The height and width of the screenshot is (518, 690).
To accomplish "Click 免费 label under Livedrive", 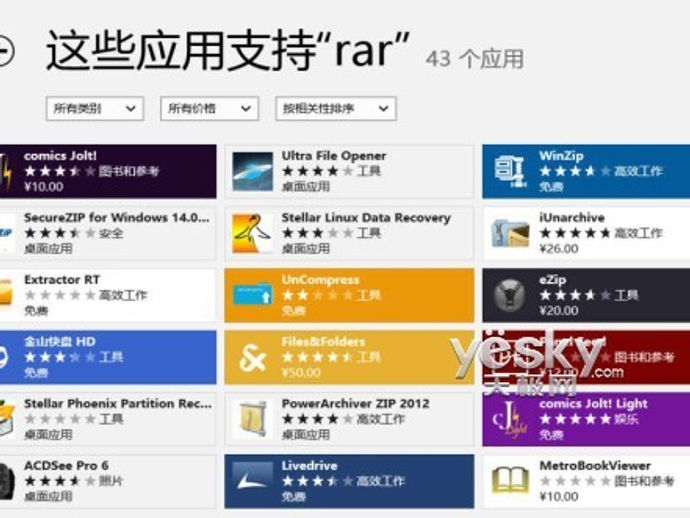I will [x=294, y=497].
